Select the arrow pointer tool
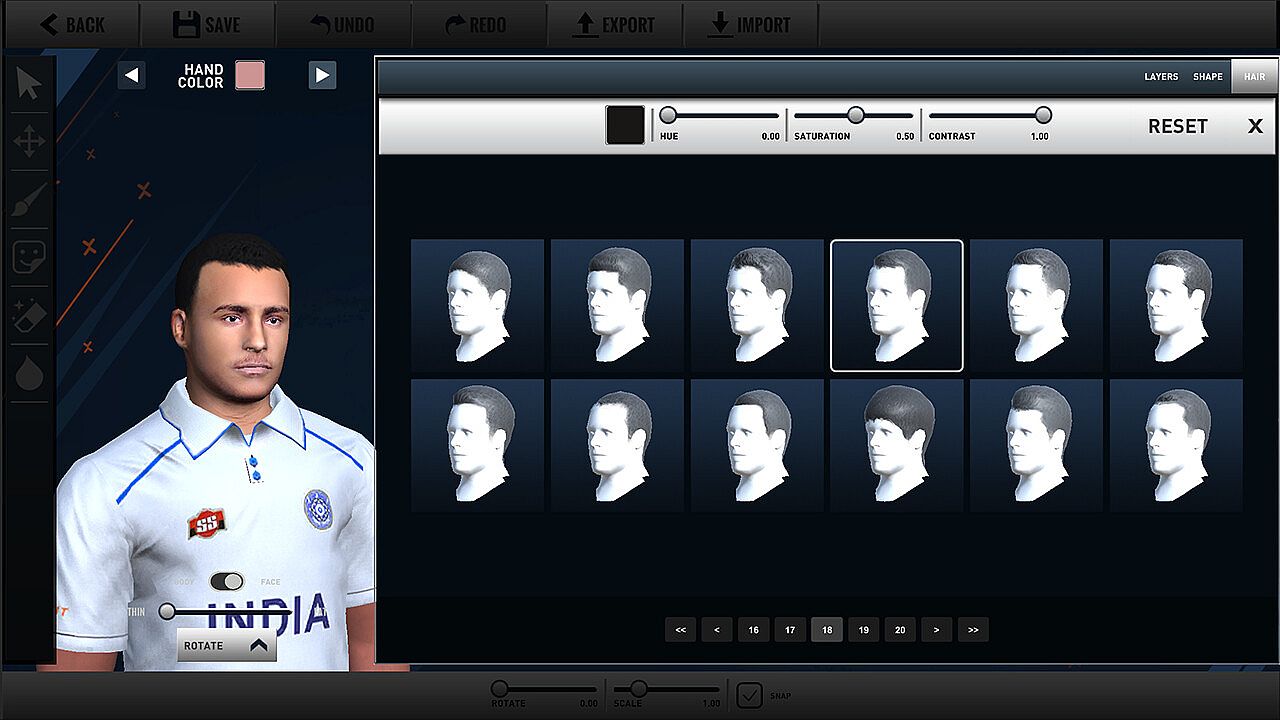 coord(29,85)
